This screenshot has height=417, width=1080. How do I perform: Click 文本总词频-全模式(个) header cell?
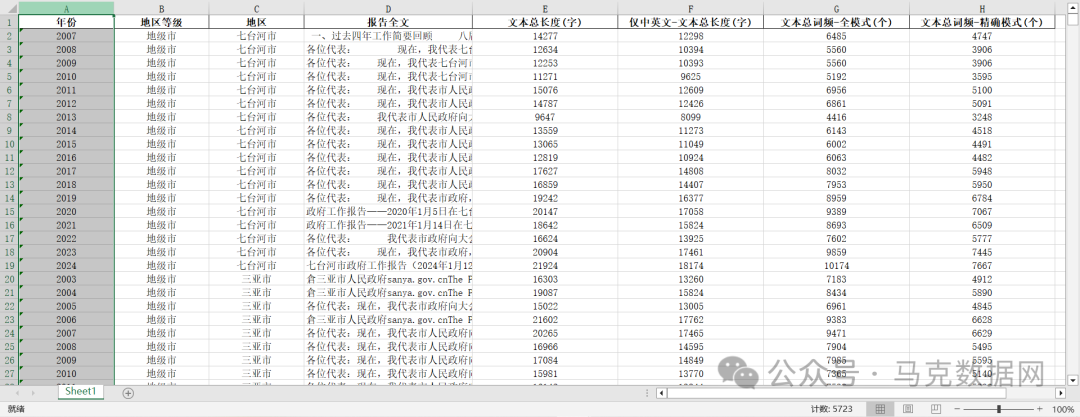[x=836, y=22]
